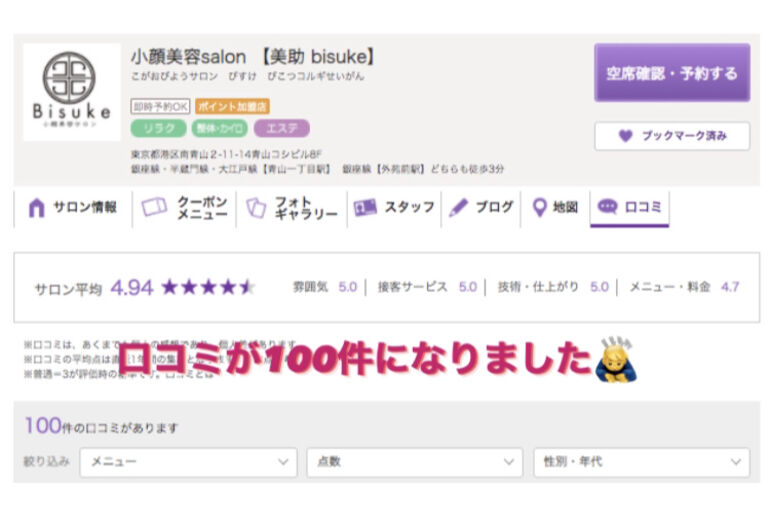This screenshot has height=510, width=770.
Task: Click the blog pencil icon
Action: coord(458,207)
